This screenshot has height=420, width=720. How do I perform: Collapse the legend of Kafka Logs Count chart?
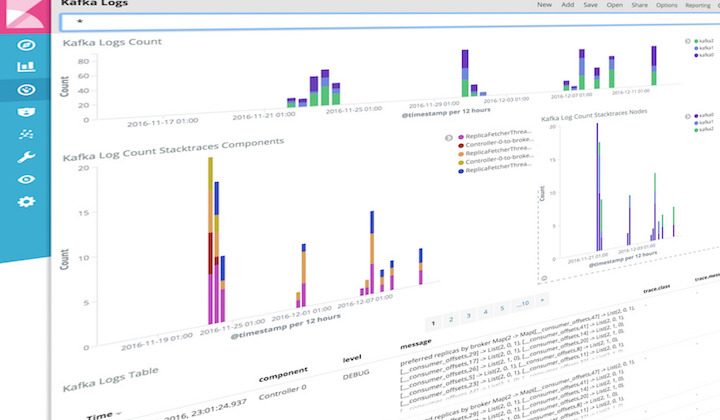(x=687, y=41)
